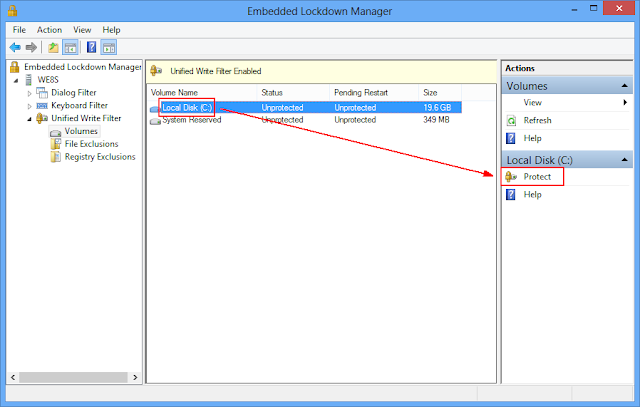640x407 pixels.
Task: Click the Volumes drive icon in tree
Action: click(56, 132)
